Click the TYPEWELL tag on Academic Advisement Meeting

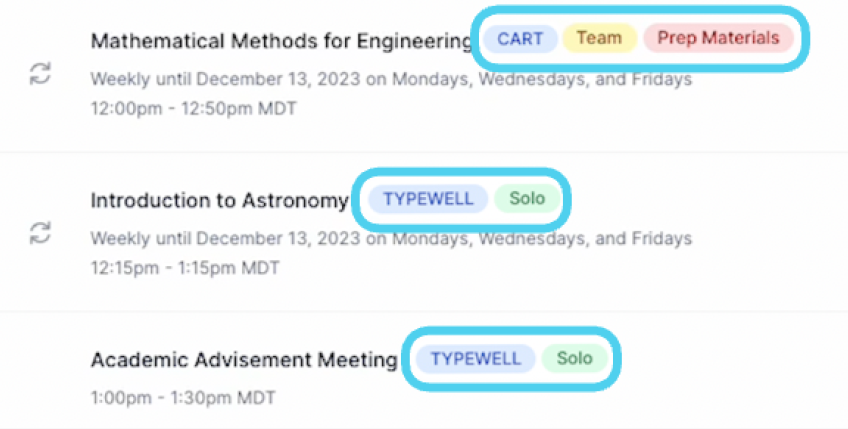pos(475,358)
